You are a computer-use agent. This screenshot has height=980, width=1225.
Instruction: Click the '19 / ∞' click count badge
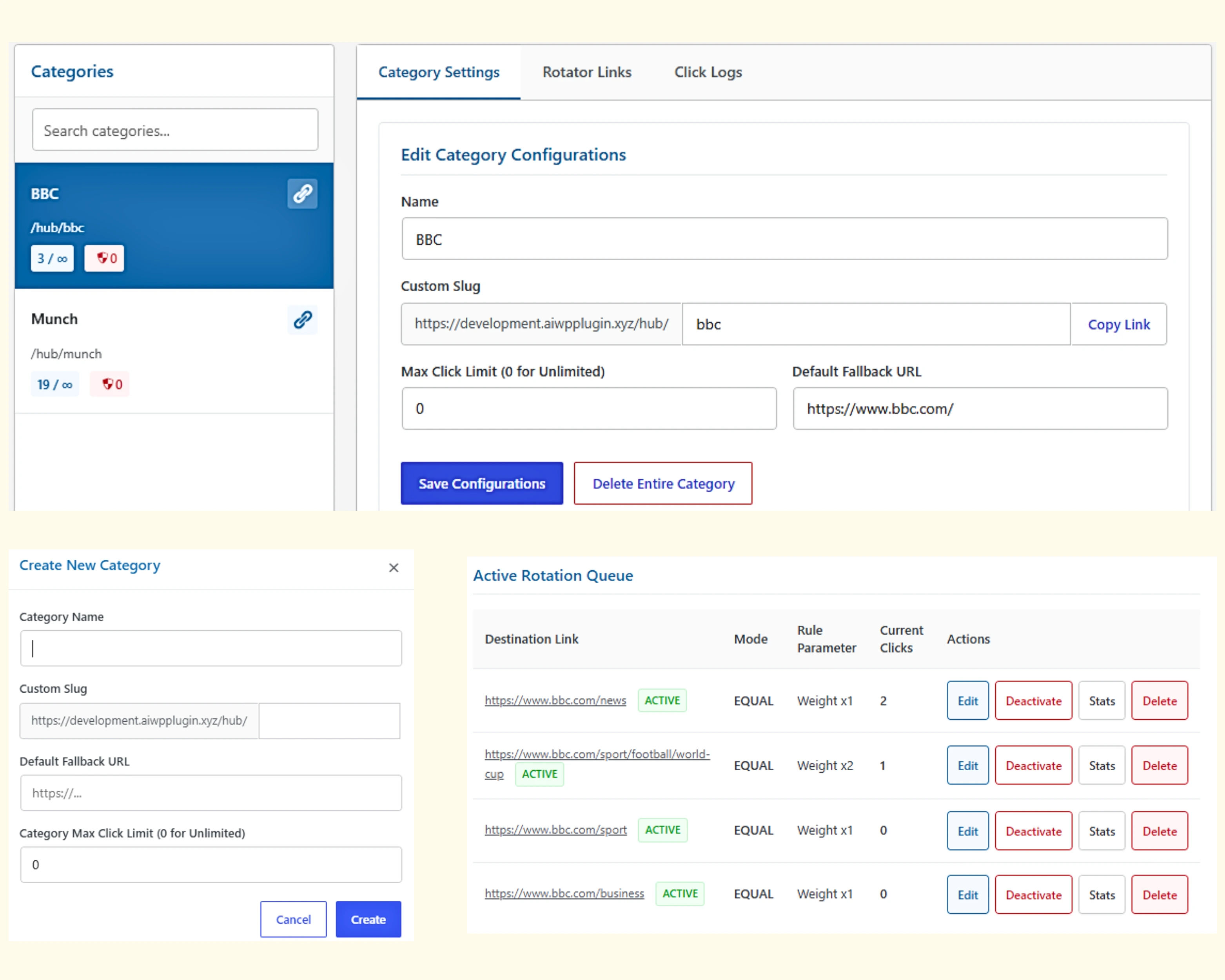pos(55,385)
